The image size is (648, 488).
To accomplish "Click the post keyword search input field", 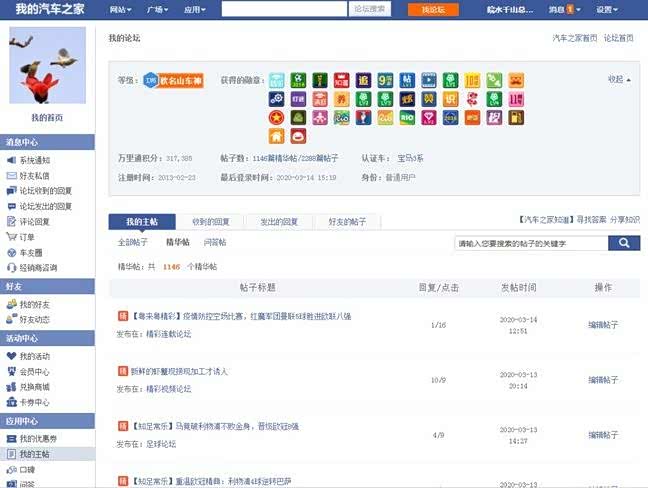I will [x=530, y=243].
